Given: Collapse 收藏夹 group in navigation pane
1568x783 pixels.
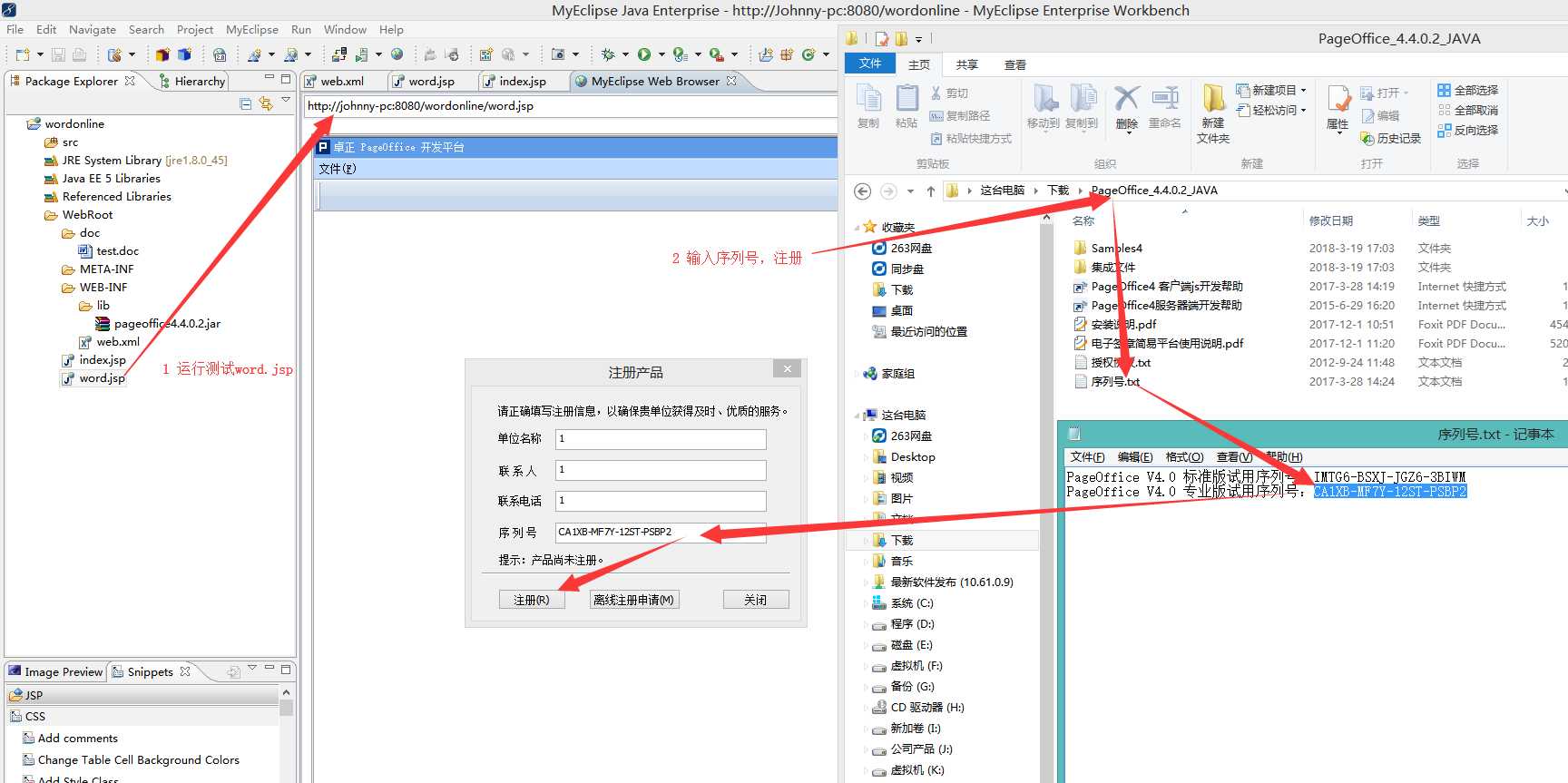Looking at the screenshot, I should pos(857,228).
